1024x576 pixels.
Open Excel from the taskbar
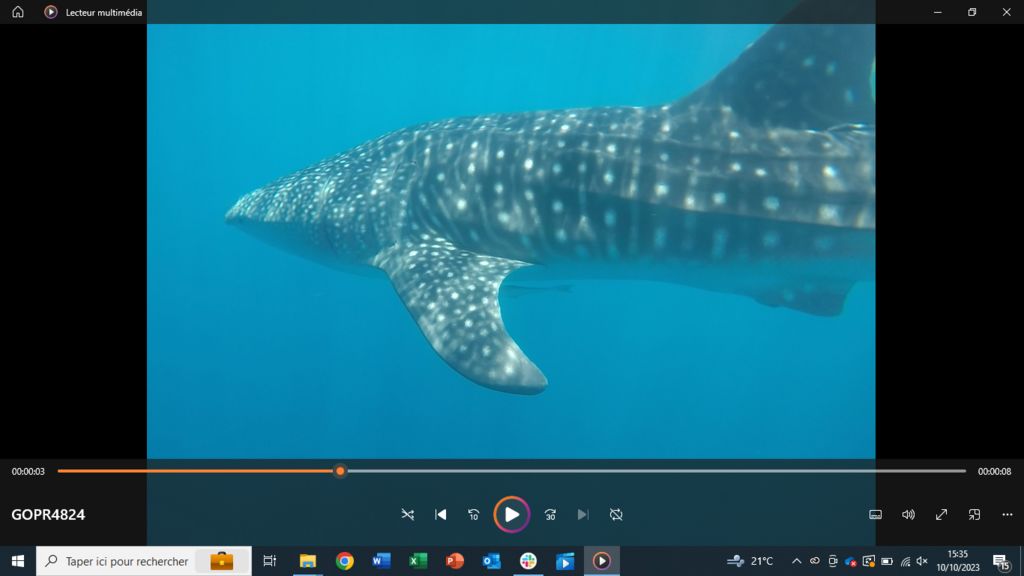[418, 561]
